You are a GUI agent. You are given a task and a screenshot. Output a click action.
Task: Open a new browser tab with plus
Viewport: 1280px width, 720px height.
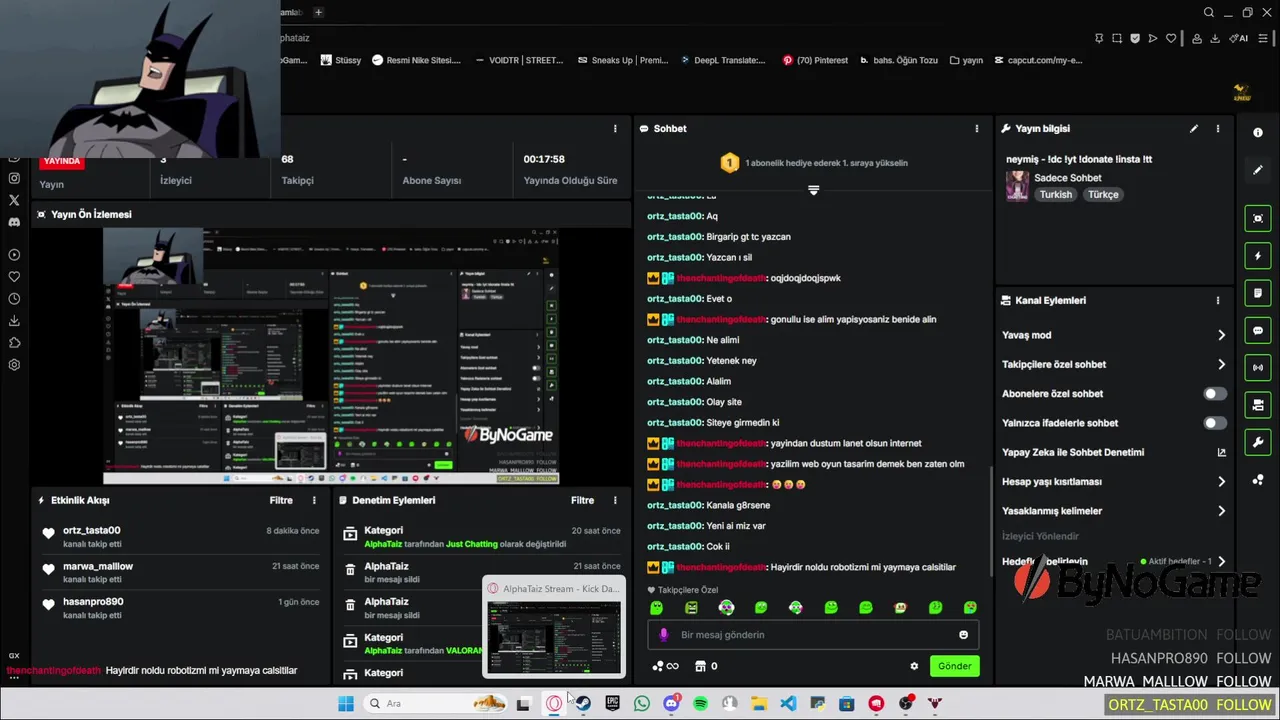[x=318, y=12]
